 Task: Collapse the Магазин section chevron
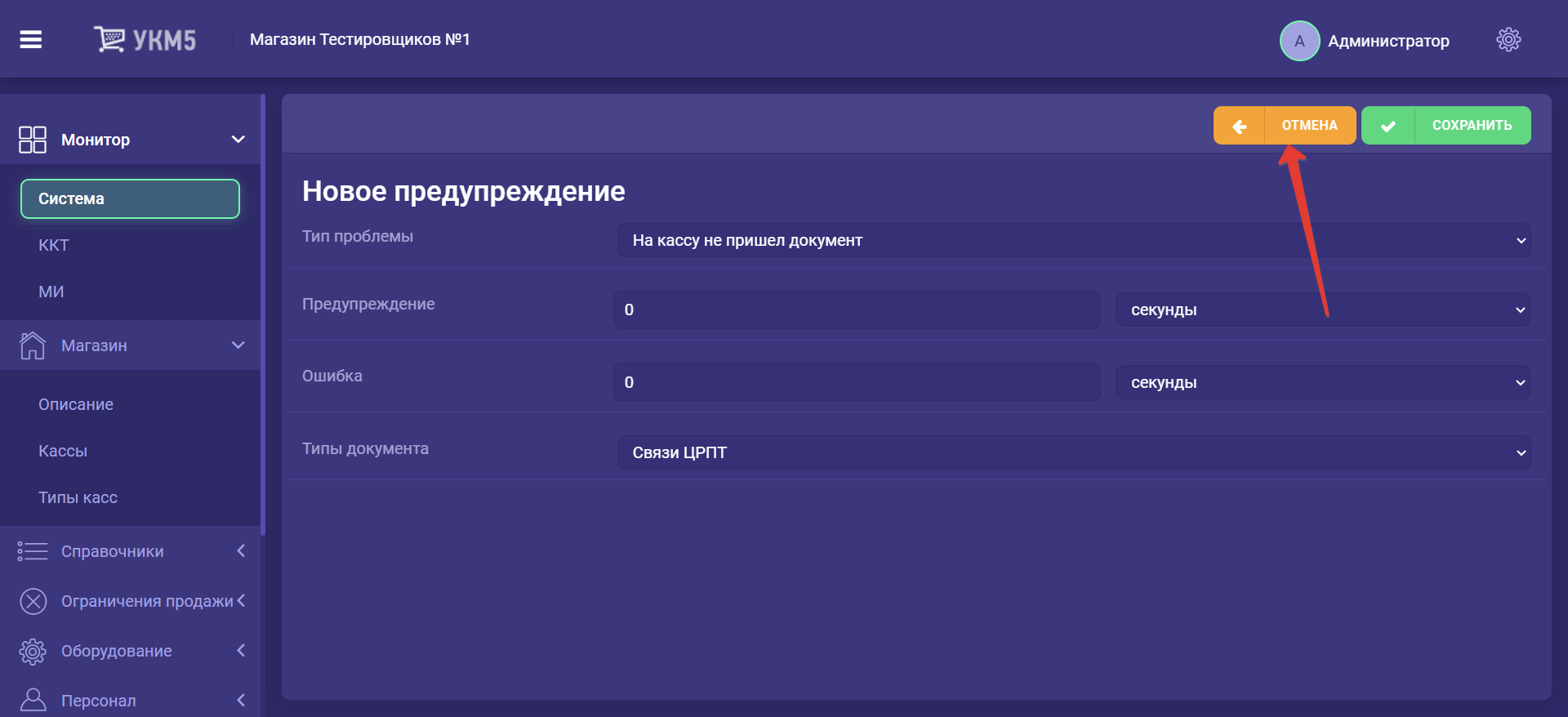(238, 345)
